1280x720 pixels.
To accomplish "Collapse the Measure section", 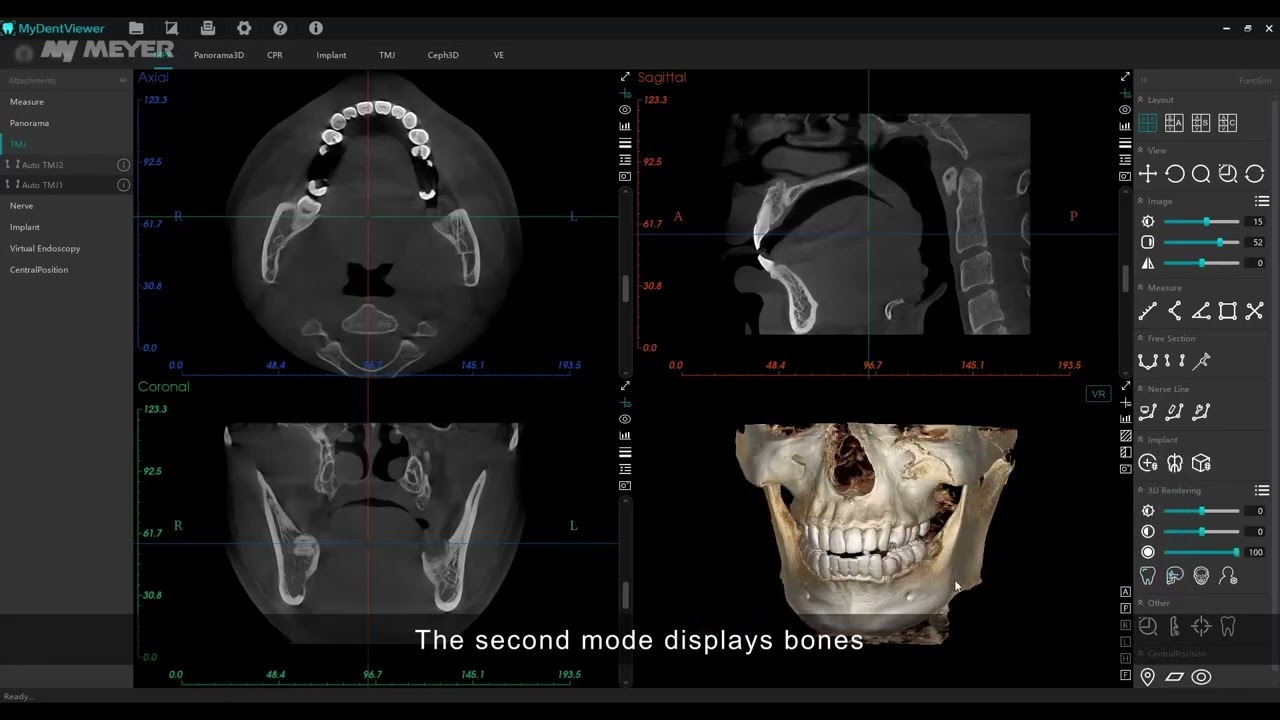I will click(x=1141, y=288).
